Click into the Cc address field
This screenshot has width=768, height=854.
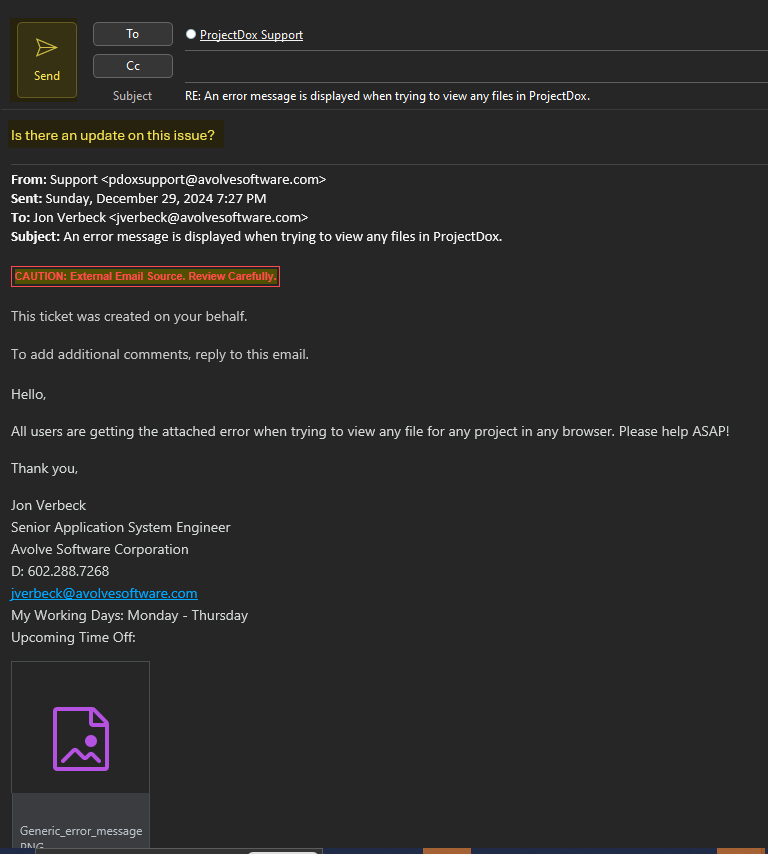pyautogui.click(x=477, y=66)
